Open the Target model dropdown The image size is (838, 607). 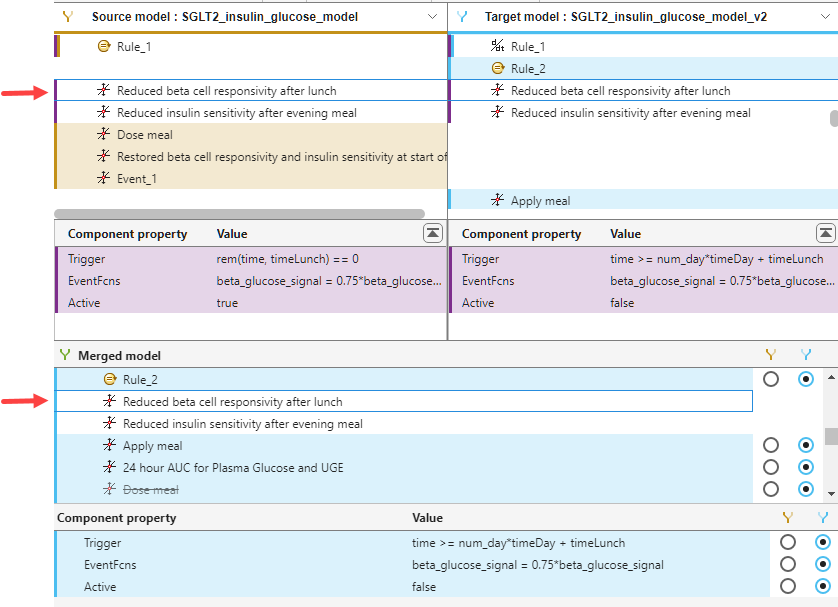pos(826,17)
